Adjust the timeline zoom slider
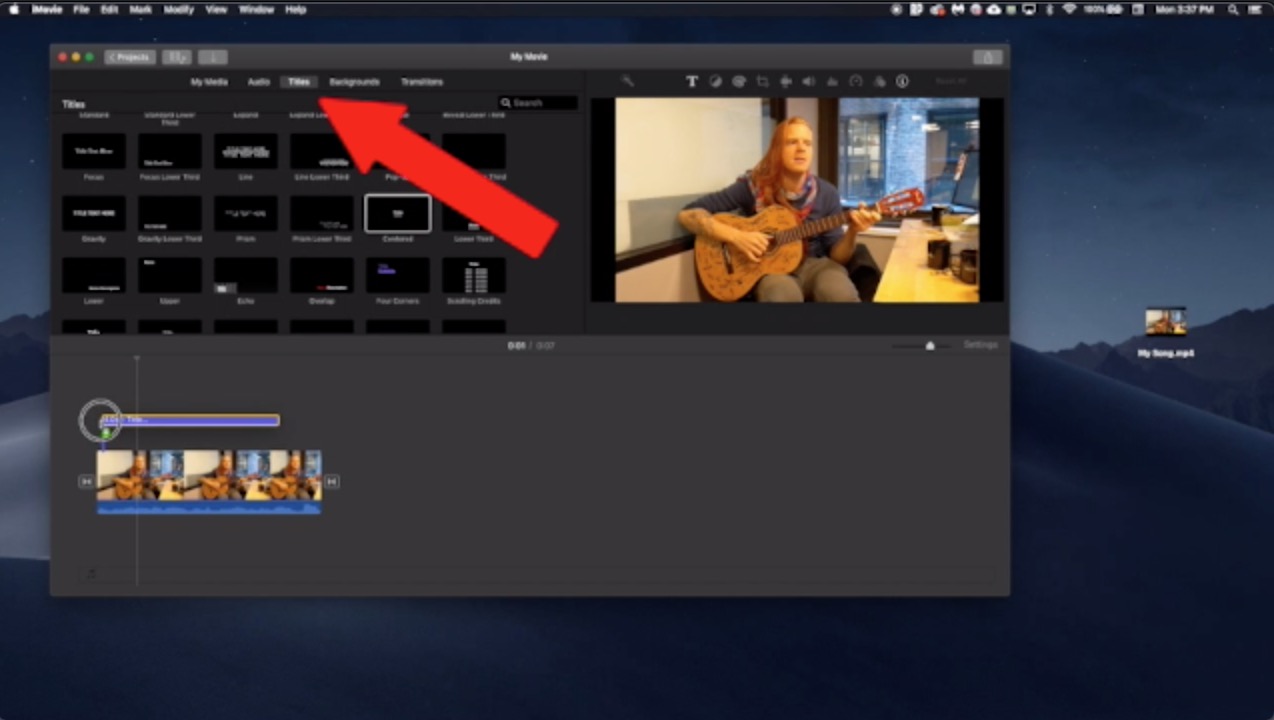 pyautogui.click(x=929, y=345)
